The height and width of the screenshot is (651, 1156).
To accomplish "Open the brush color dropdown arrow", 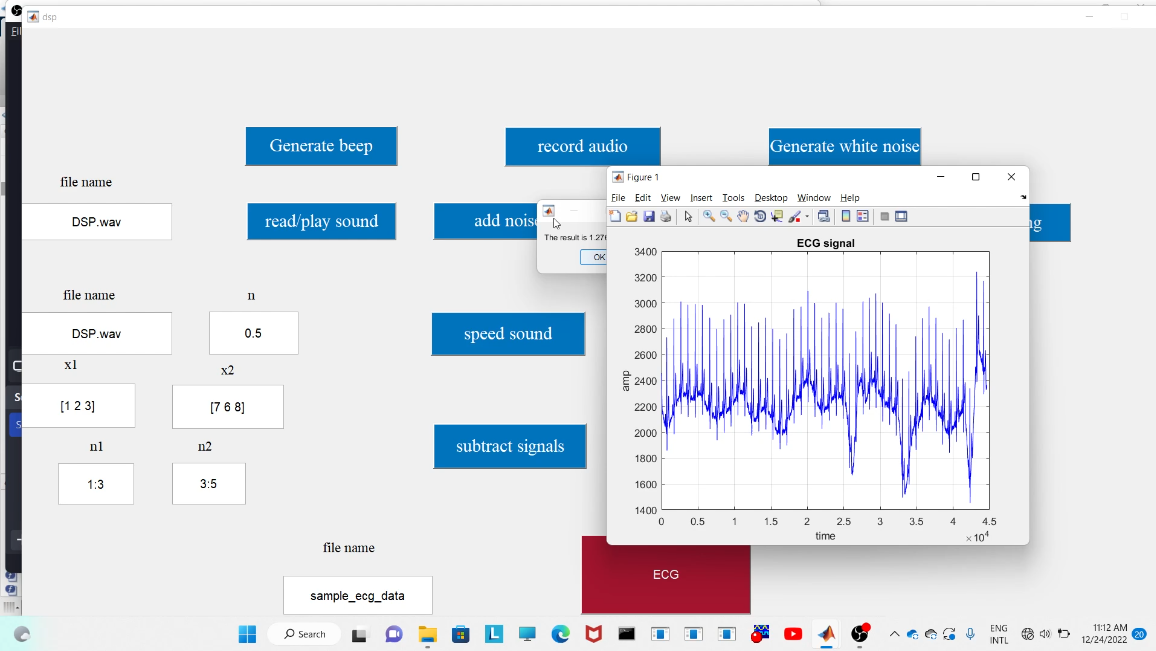I will (x=806, y=216).
